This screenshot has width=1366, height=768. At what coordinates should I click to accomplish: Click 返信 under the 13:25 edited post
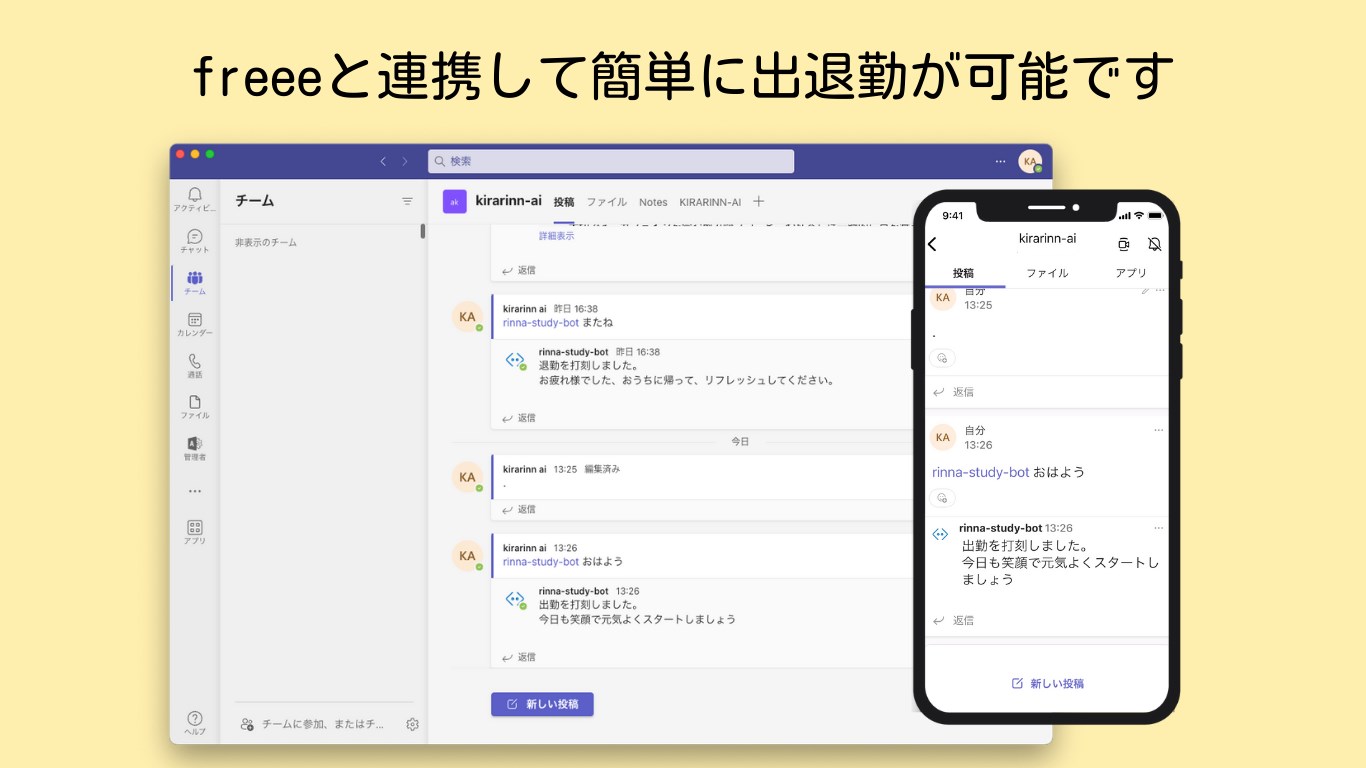pos(519,509)
